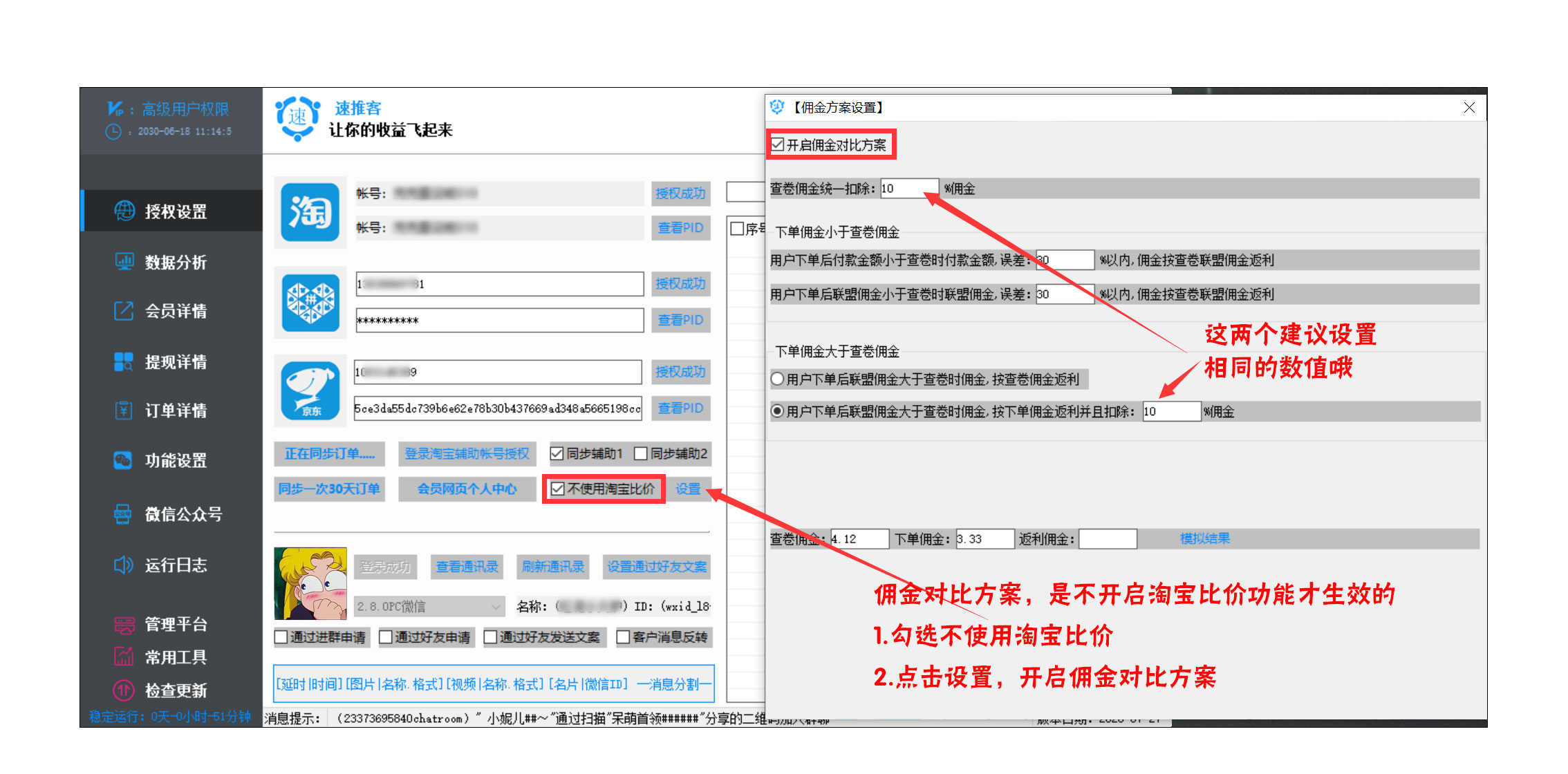The height and width of the screenshot is (774, 1568).
Task: Click the Taobao 淘 logo icon
Action: click(x=310, y=212)
